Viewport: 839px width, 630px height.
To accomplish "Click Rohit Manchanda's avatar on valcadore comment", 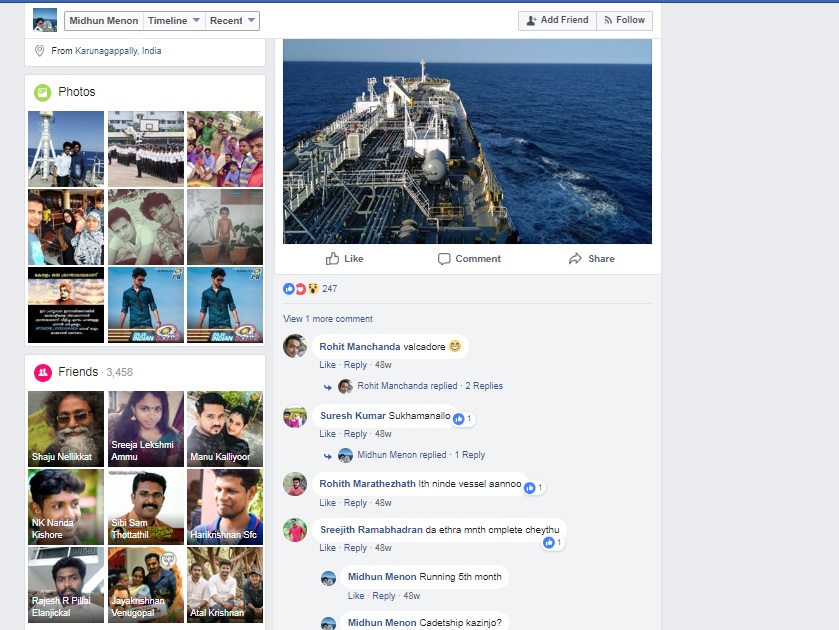I will [x=294, y=346].
